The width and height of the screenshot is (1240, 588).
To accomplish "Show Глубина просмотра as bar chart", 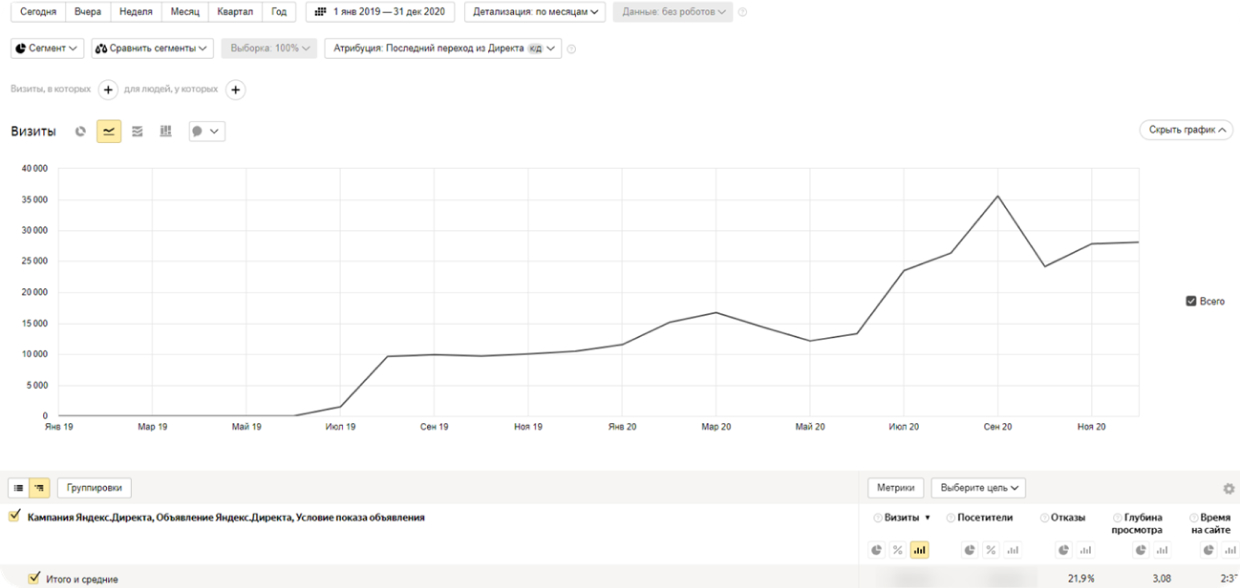I will pyautogui.click(x=1162, y=550).
